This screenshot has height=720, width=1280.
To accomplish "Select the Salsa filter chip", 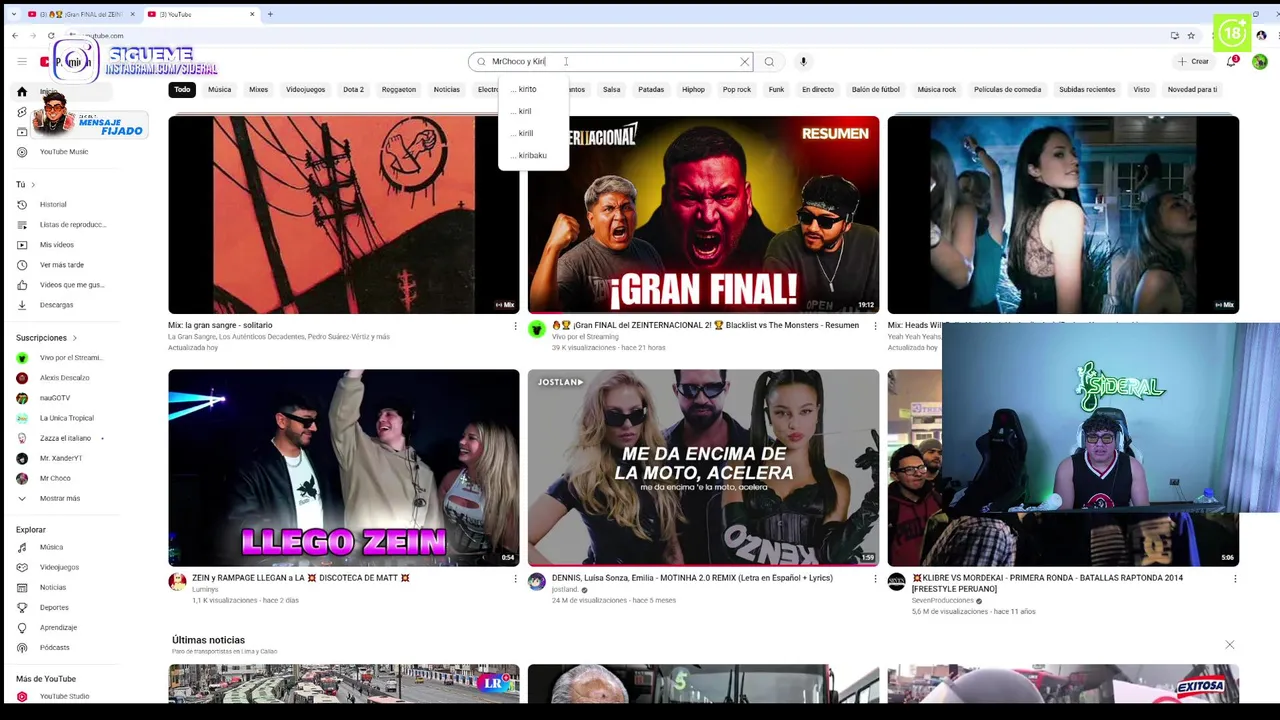I will [611, 90].
